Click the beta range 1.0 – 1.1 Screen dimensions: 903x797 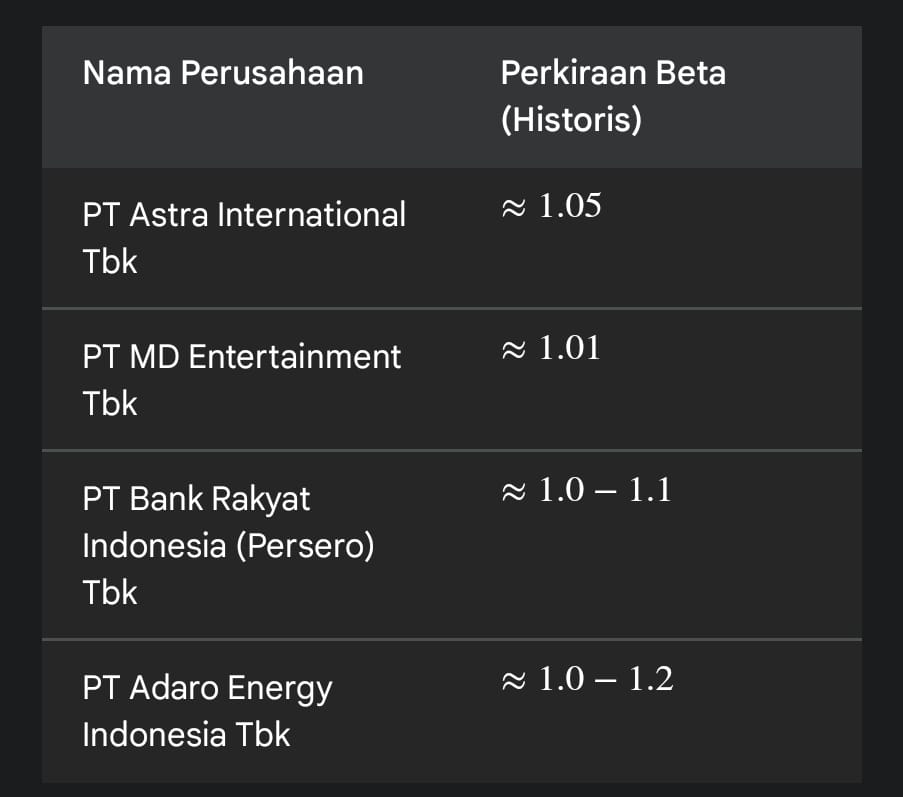point(604,490)
